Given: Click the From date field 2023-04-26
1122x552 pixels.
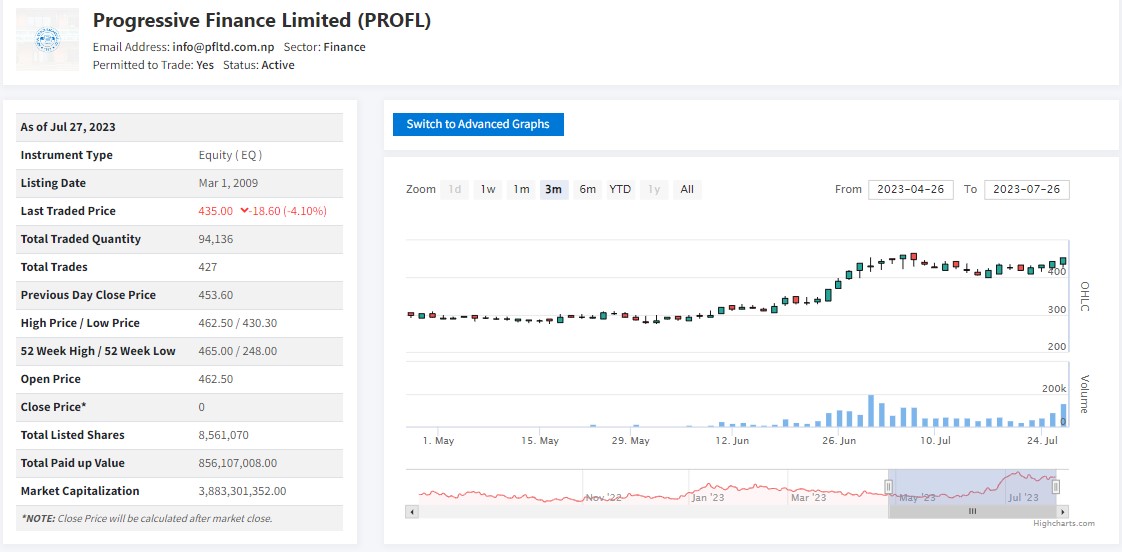Looking at the screenshot, I should click(x=911, y=189).
